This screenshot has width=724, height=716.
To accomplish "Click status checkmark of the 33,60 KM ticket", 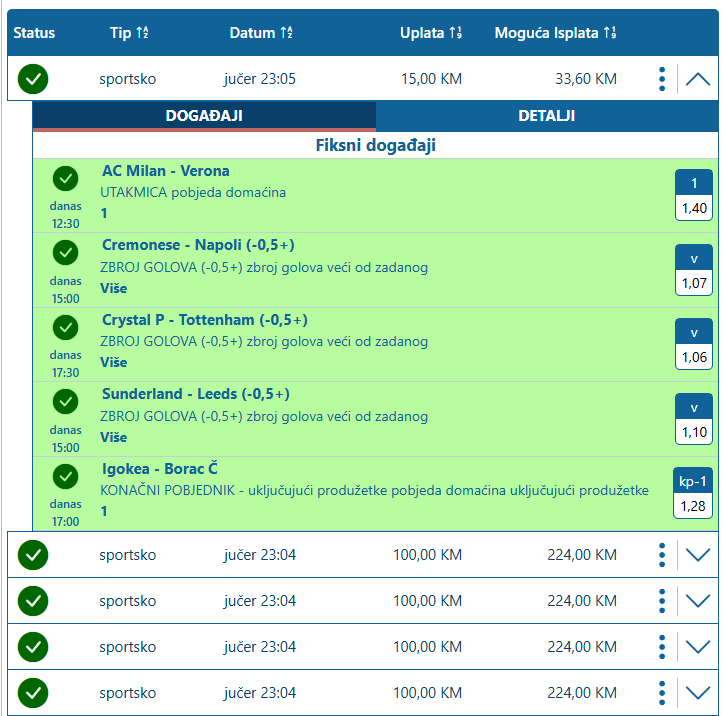I will click(x=33, y=79).
